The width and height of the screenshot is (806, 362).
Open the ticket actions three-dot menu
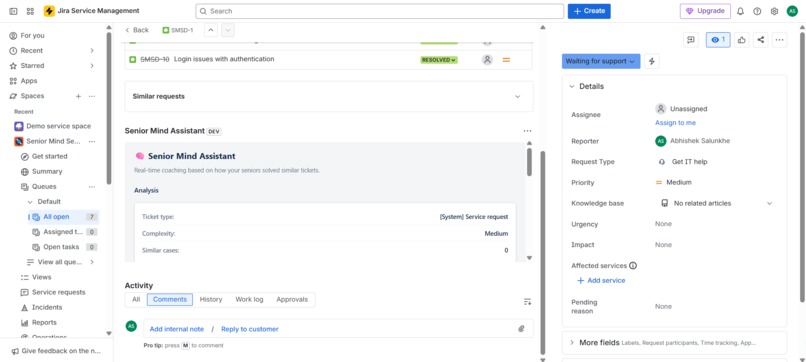pos(779,40)
